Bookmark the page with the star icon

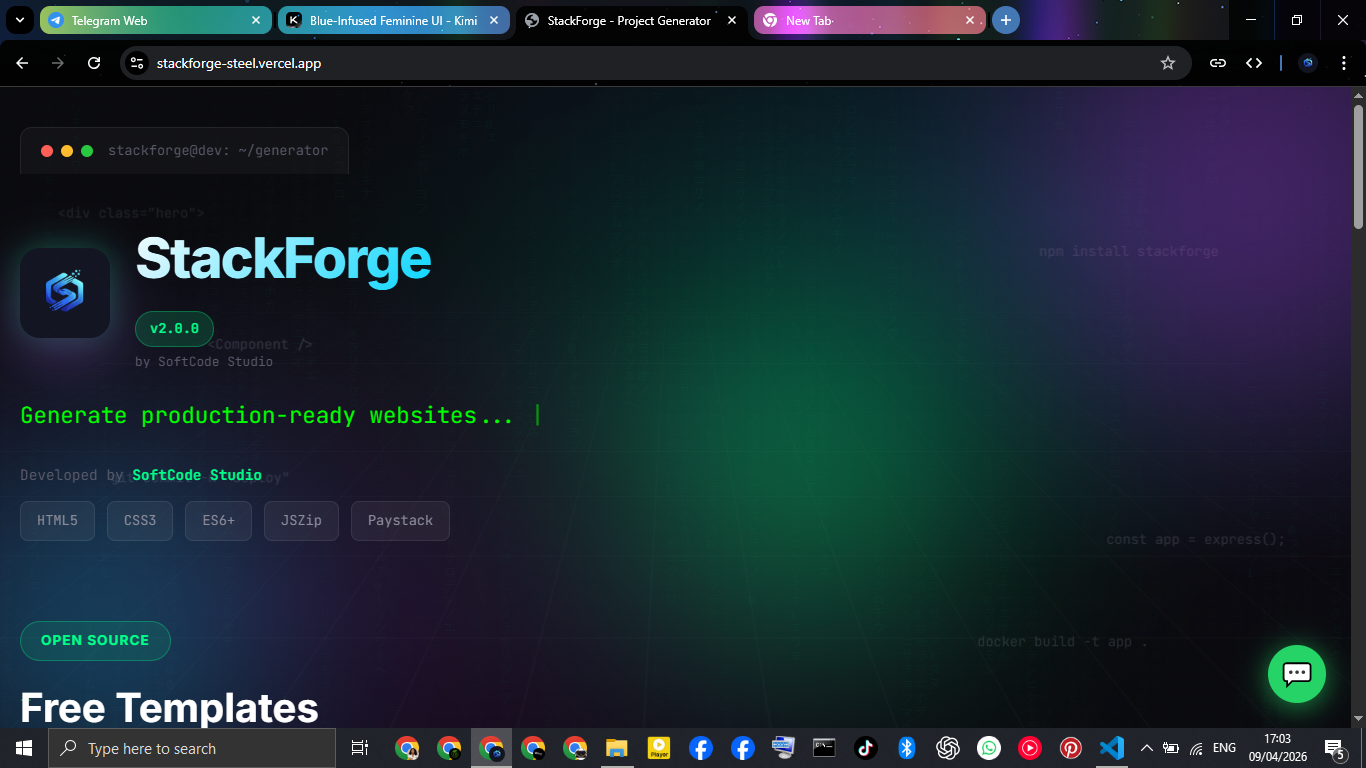pos(1168,62)
